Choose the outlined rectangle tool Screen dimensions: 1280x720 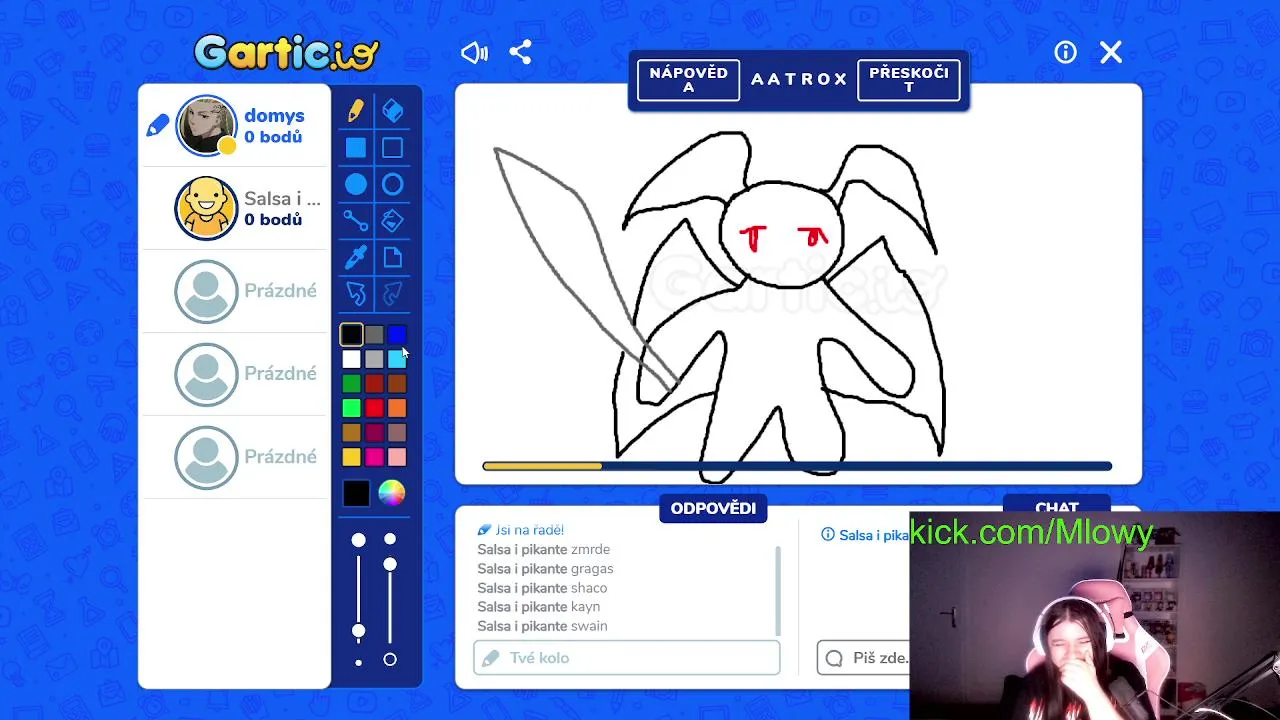click(x=392, y=148)
